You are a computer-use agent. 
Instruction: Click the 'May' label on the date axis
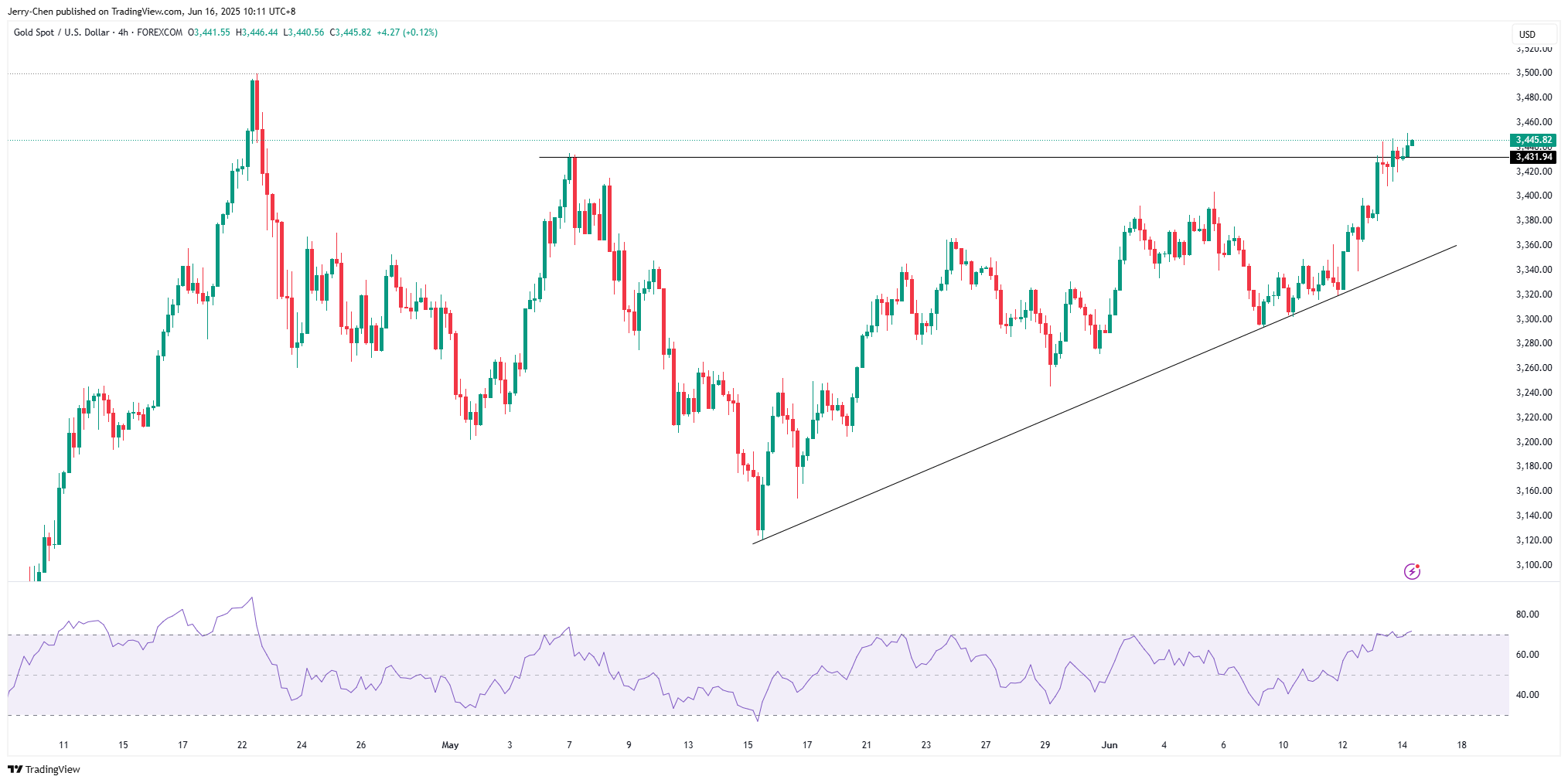450,745
